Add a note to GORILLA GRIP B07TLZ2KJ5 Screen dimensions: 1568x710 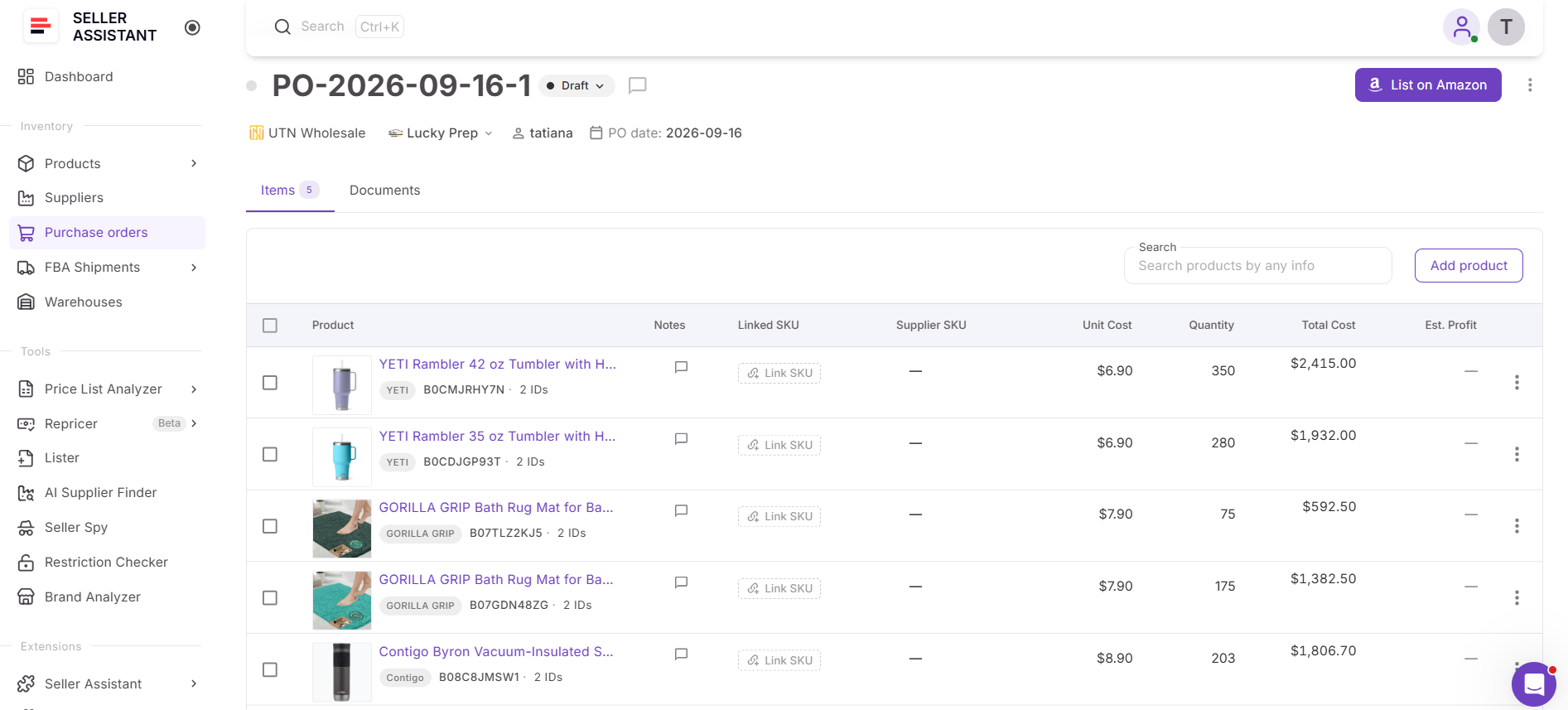(681, 510)
